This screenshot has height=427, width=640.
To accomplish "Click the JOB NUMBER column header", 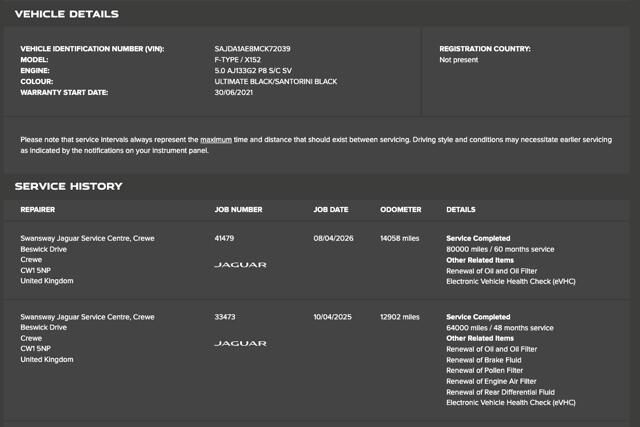I will click(238, 209).
